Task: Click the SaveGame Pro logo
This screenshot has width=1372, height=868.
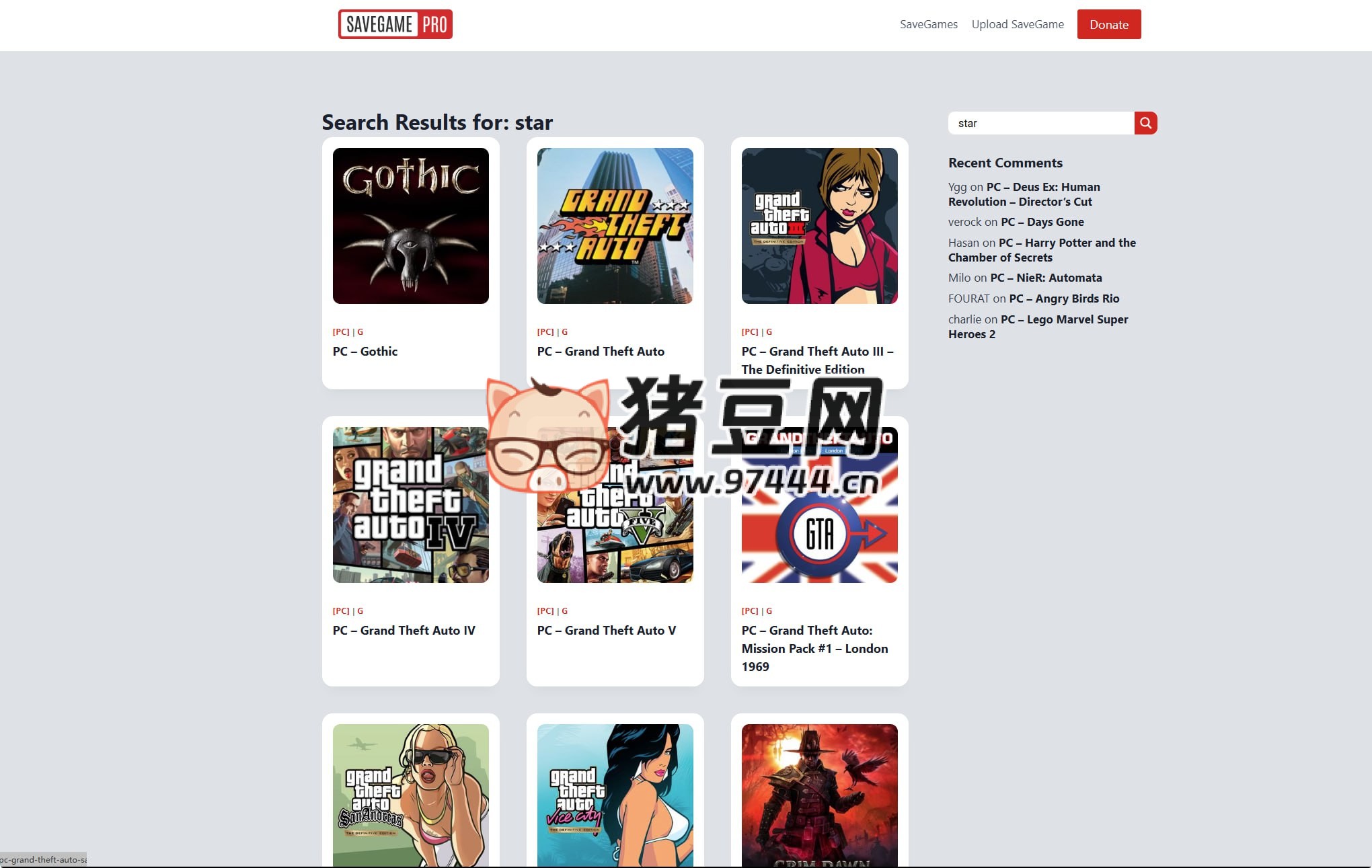Action: [395, 24]
